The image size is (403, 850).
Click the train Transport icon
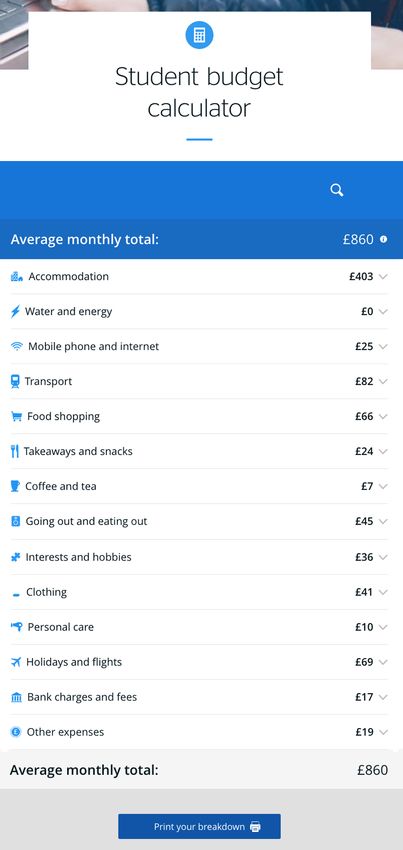[15, 382]
